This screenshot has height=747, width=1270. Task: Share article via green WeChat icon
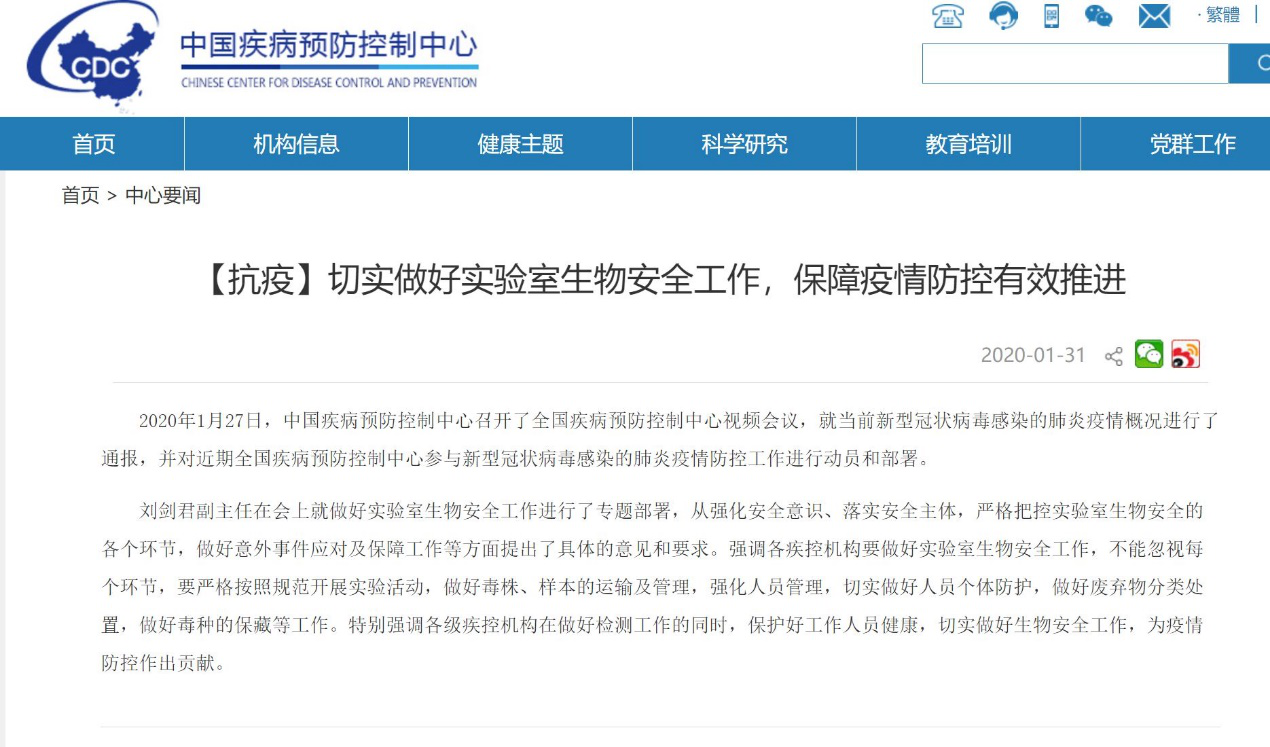tap(1149, 354)
